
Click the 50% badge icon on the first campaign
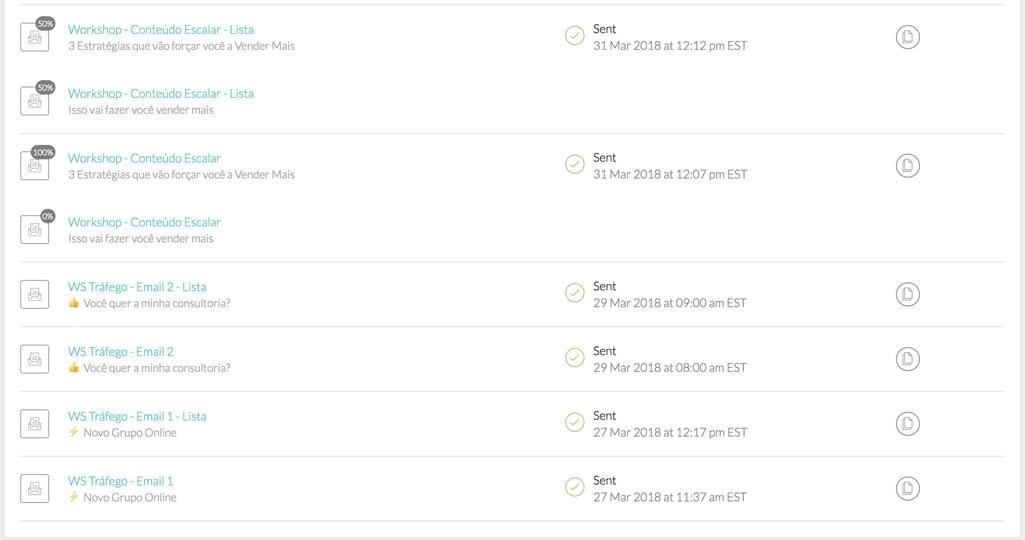tap(35, 37)
